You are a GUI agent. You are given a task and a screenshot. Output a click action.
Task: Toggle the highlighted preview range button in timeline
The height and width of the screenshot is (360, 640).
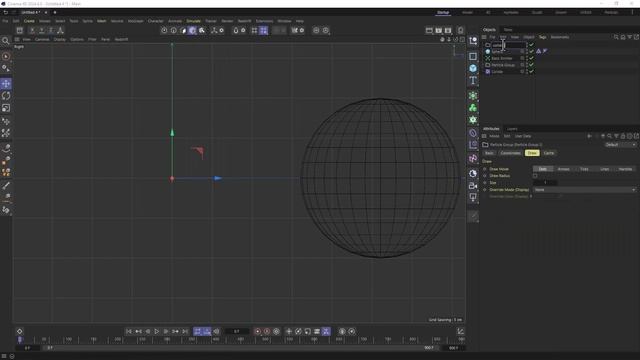[198, 331]
